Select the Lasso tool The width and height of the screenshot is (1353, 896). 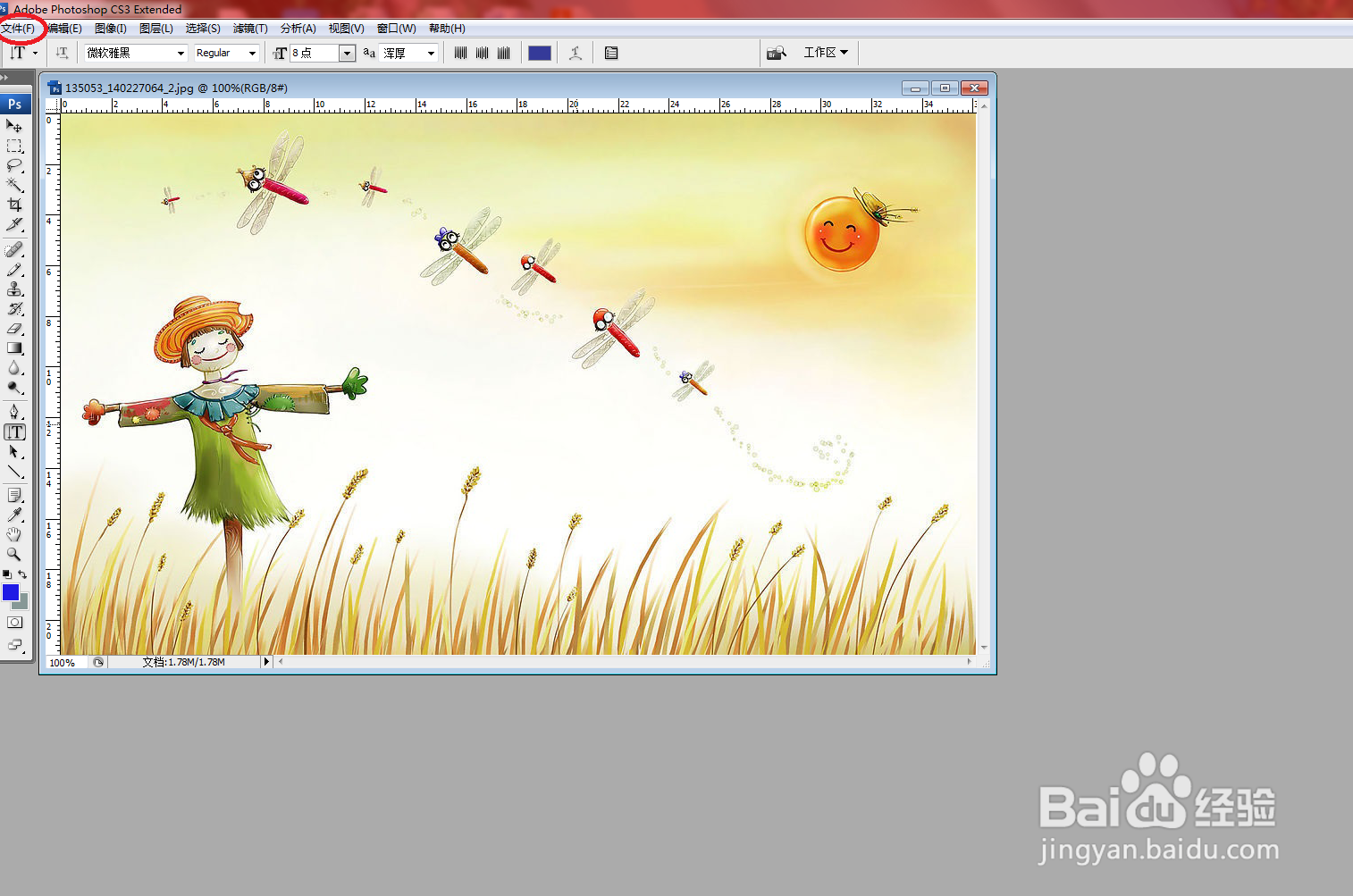[x=14, y=165]
